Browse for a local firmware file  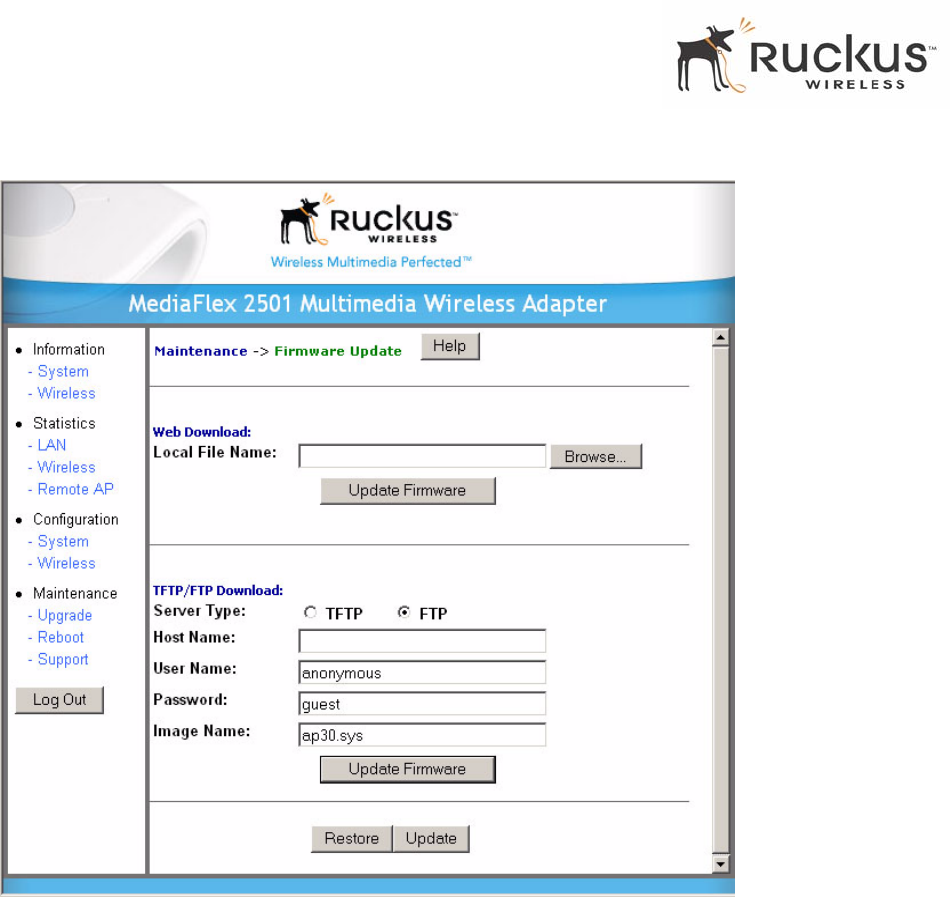tap(595, 456)
